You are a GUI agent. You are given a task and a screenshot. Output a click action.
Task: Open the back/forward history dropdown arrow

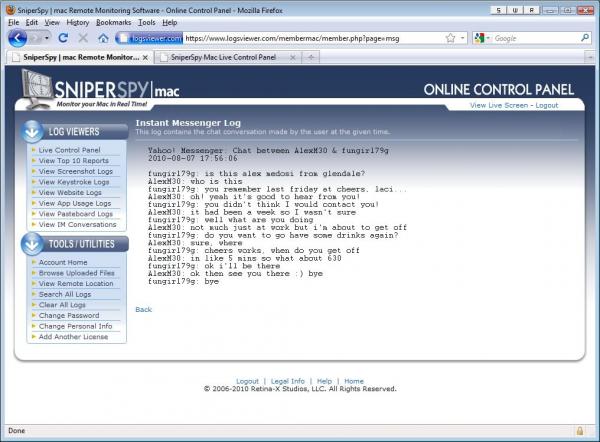pyautogui.click(x=47, y=38)
